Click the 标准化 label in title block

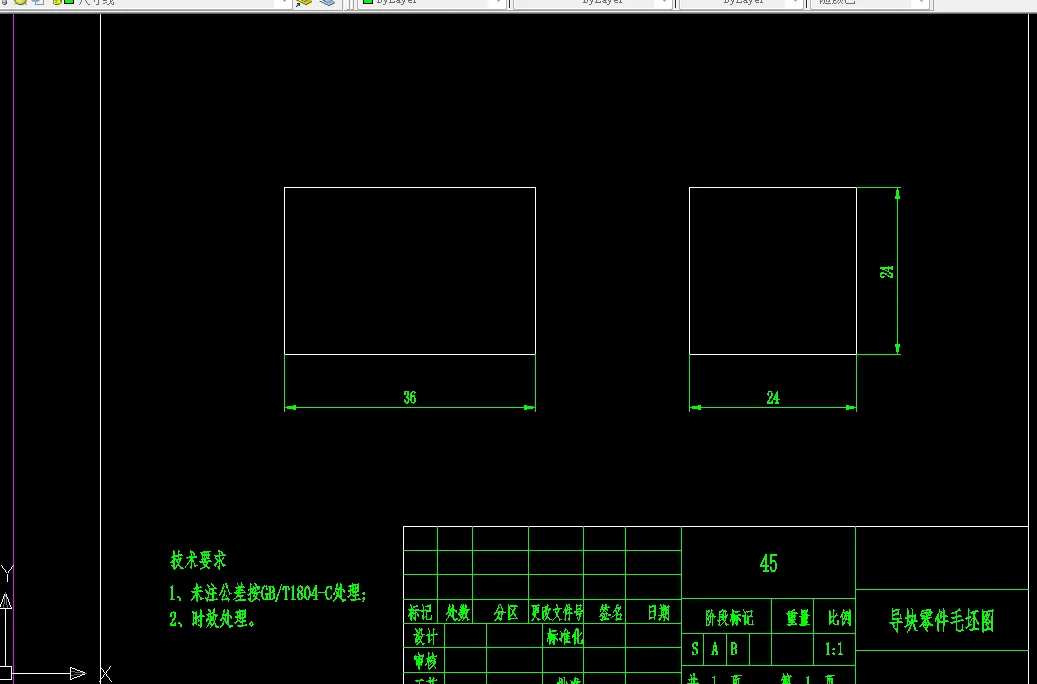(564, 636)
